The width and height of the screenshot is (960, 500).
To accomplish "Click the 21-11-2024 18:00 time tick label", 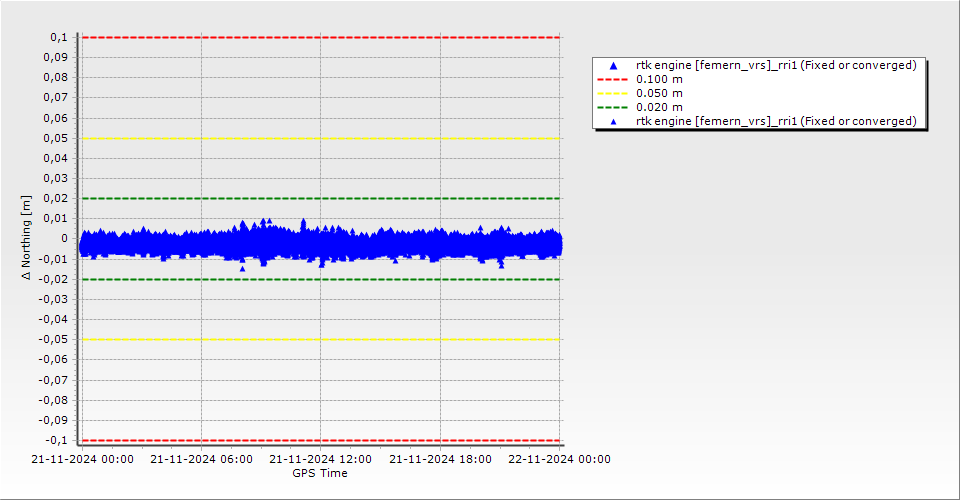I will [x=440, y=460].
